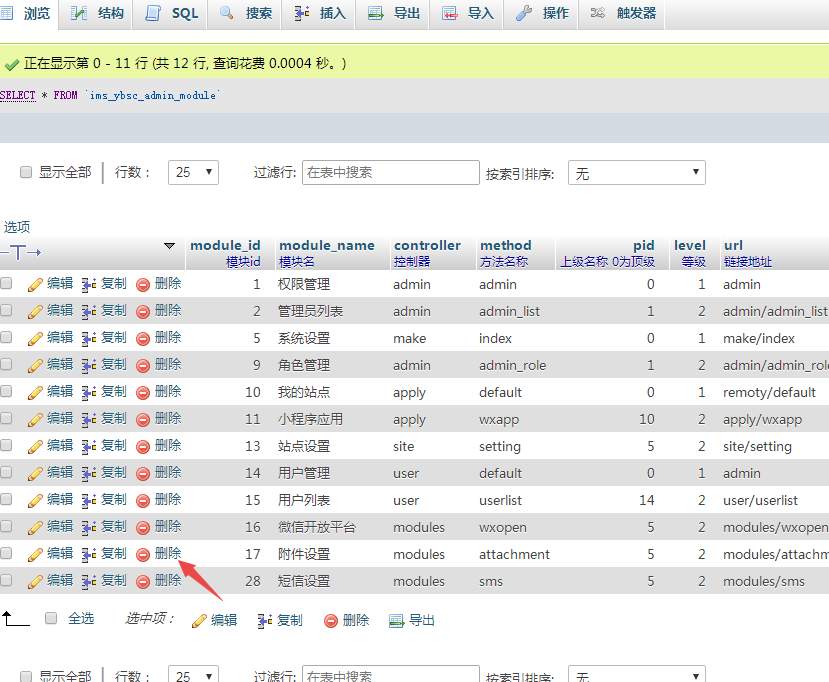Click red delete icon in row 小程序应用
This screenshot has width=829, height=682.
143,420
